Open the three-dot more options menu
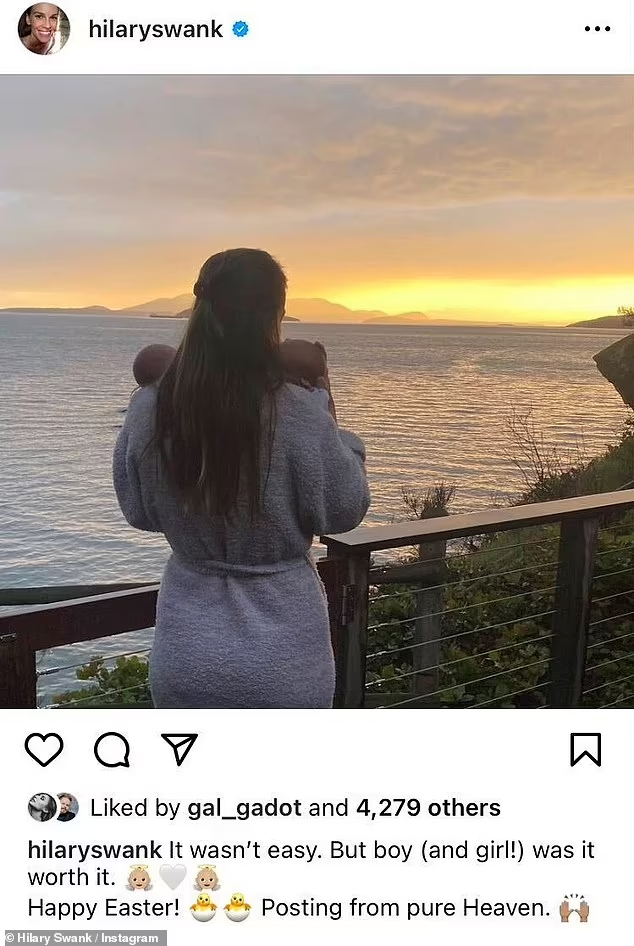This screenshot has height=946, width=634. tap(597, 29)
